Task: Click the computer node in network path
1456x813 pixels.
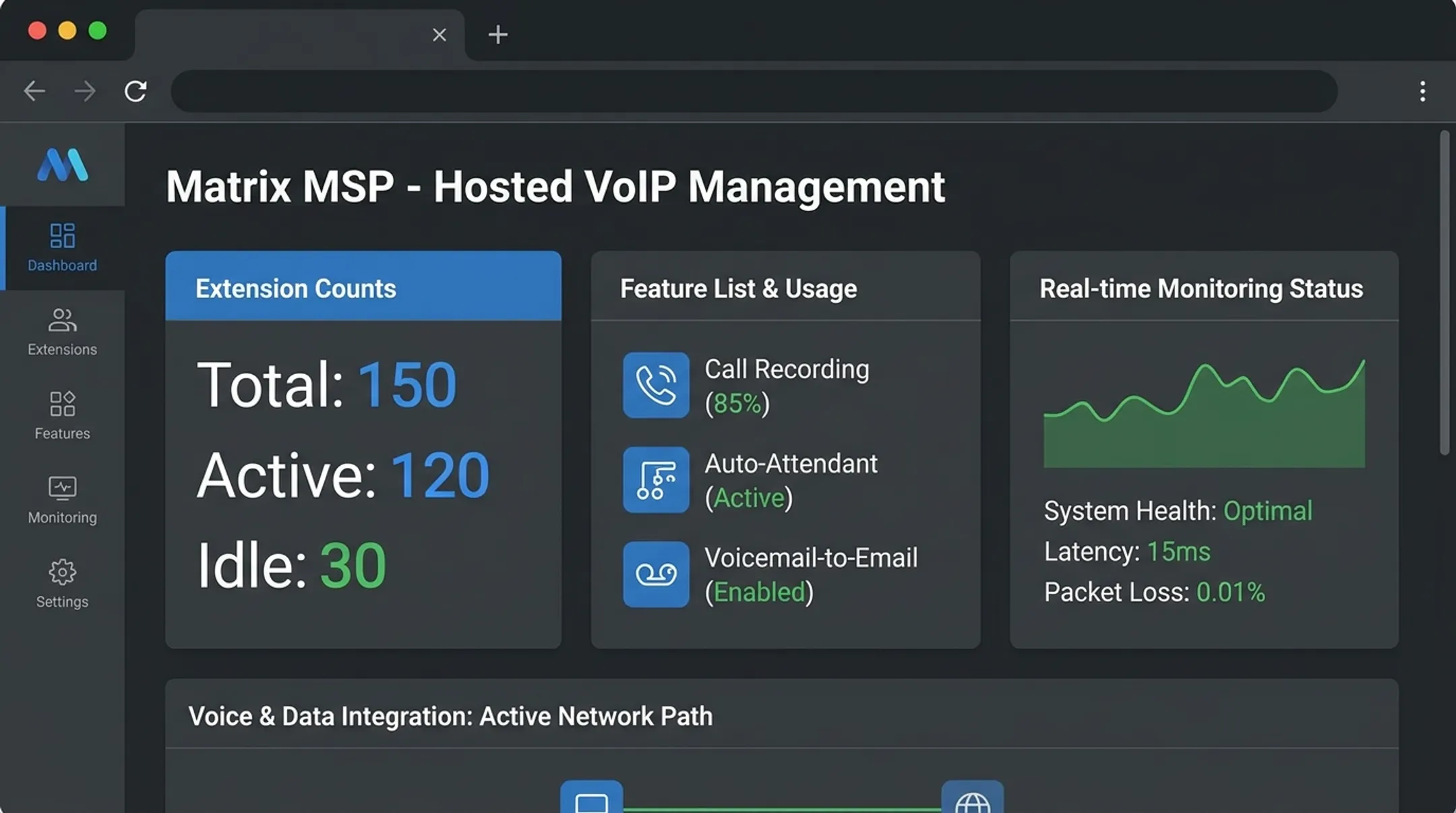Action: pos(591,797)
